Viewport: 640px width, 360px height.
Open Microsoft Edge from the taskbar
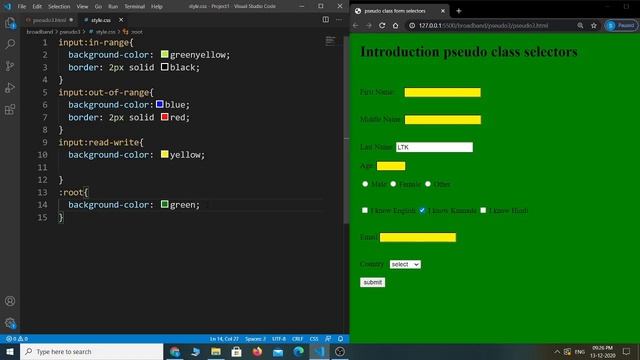tap(298, 351)
